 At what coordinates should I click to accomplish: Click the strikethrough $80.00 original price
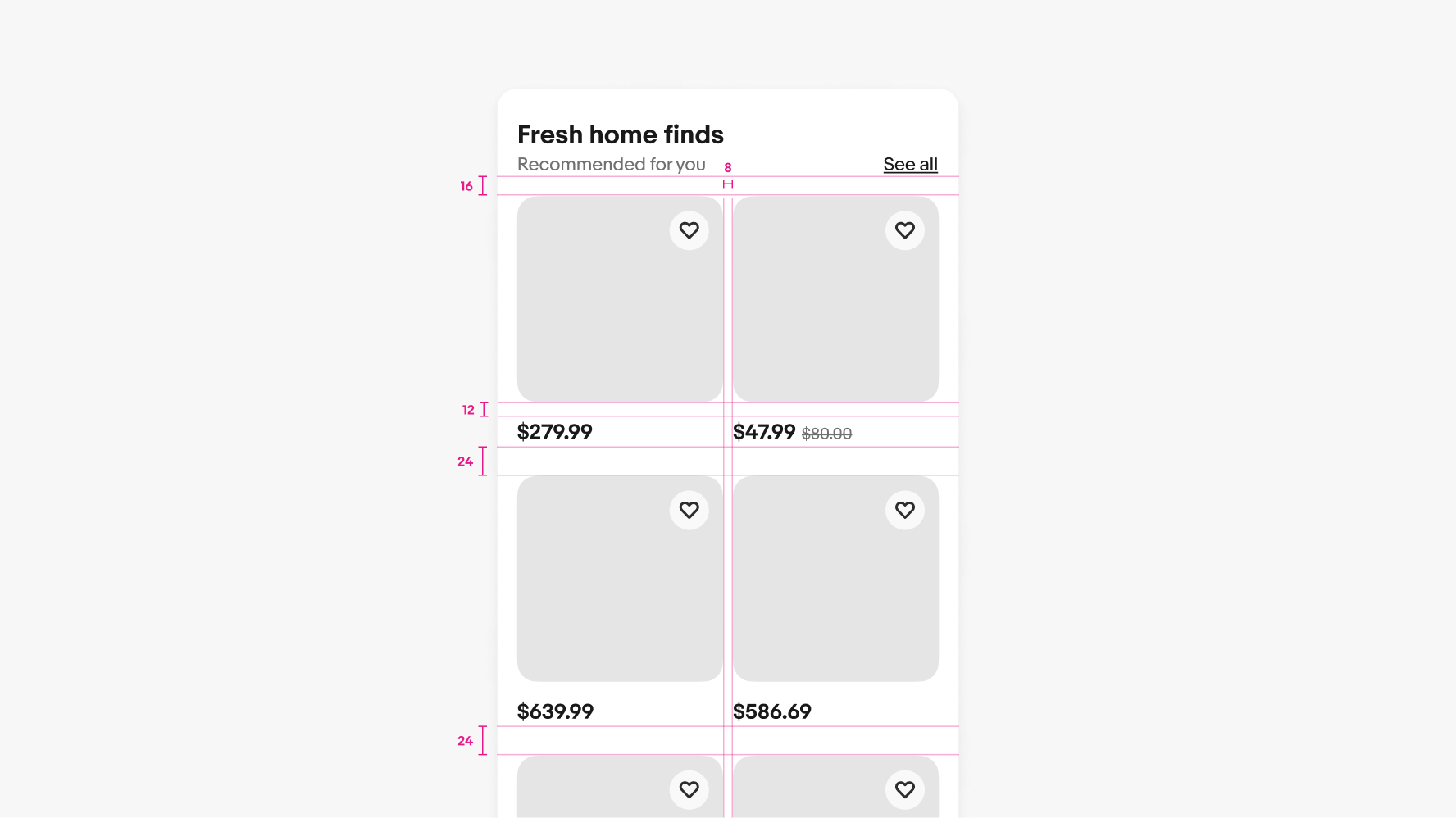click(826, 434)
